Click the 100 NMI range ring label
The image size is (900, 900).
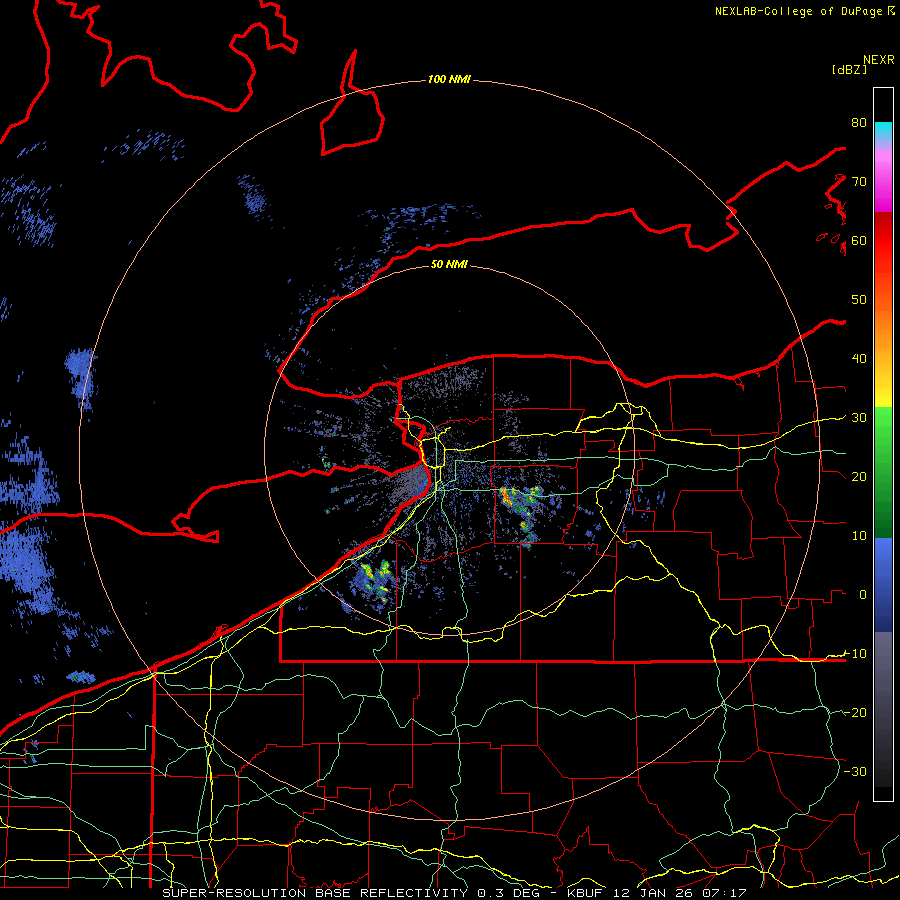449,79
